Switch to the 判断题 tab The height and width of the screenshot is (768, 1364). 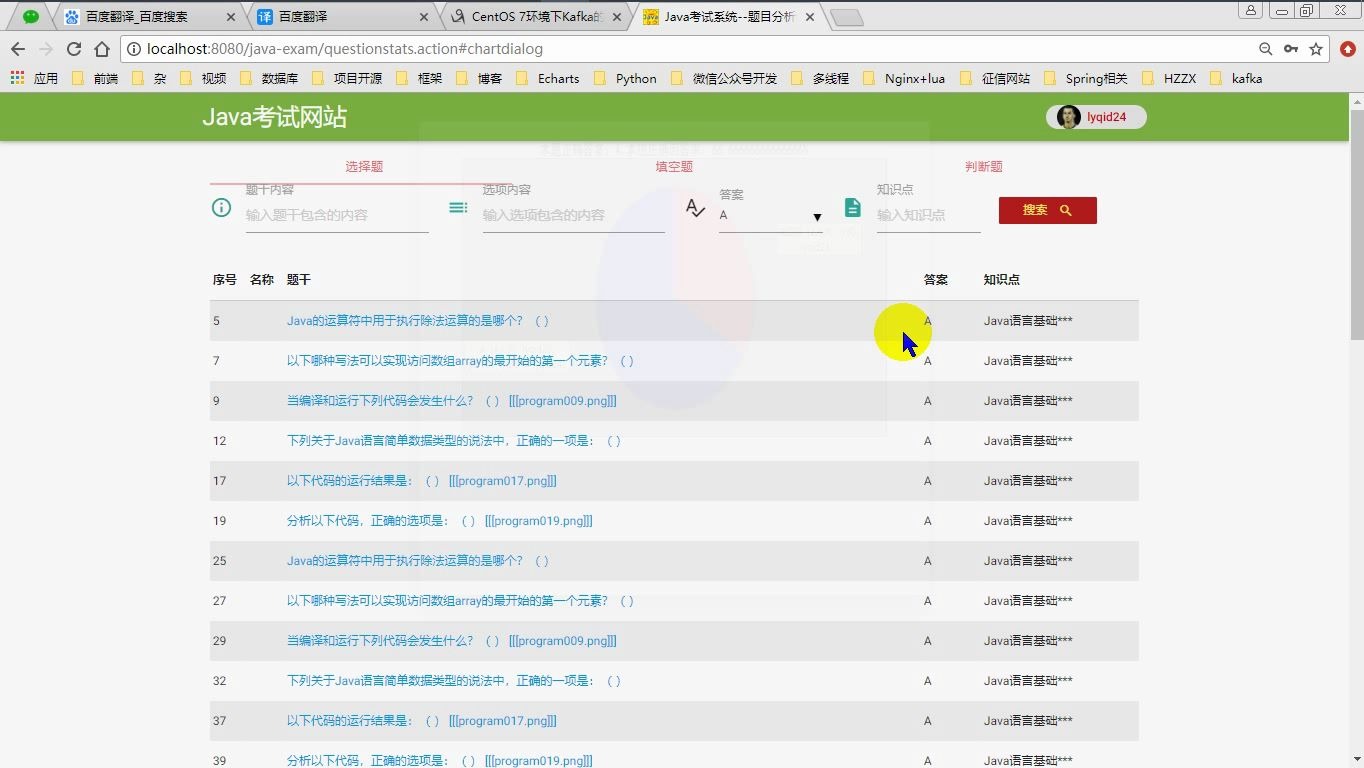point(983,167)
